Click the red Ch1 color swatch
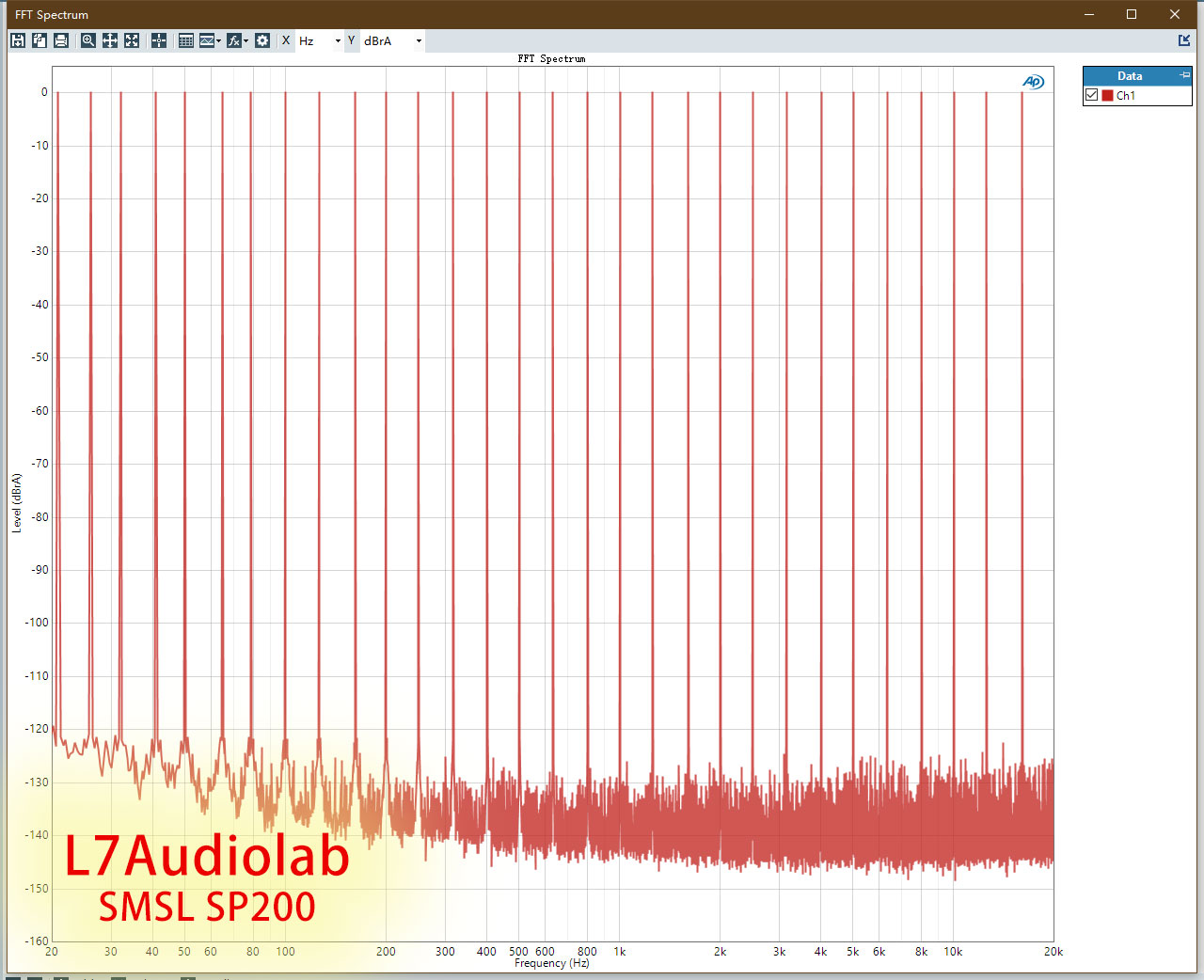This screenshot has height=980, width=1204. [x=1107, y=95]
